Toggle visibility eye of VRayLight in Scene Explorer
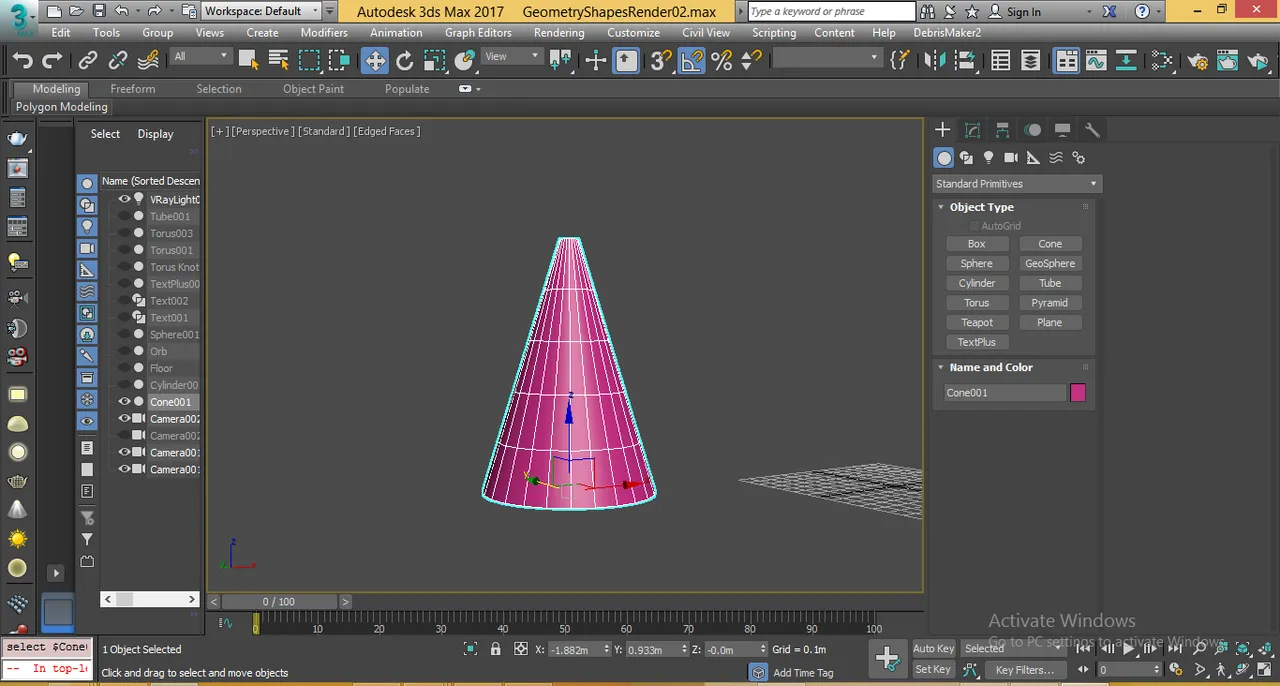 pyautogui.click(x=125, y=200)
